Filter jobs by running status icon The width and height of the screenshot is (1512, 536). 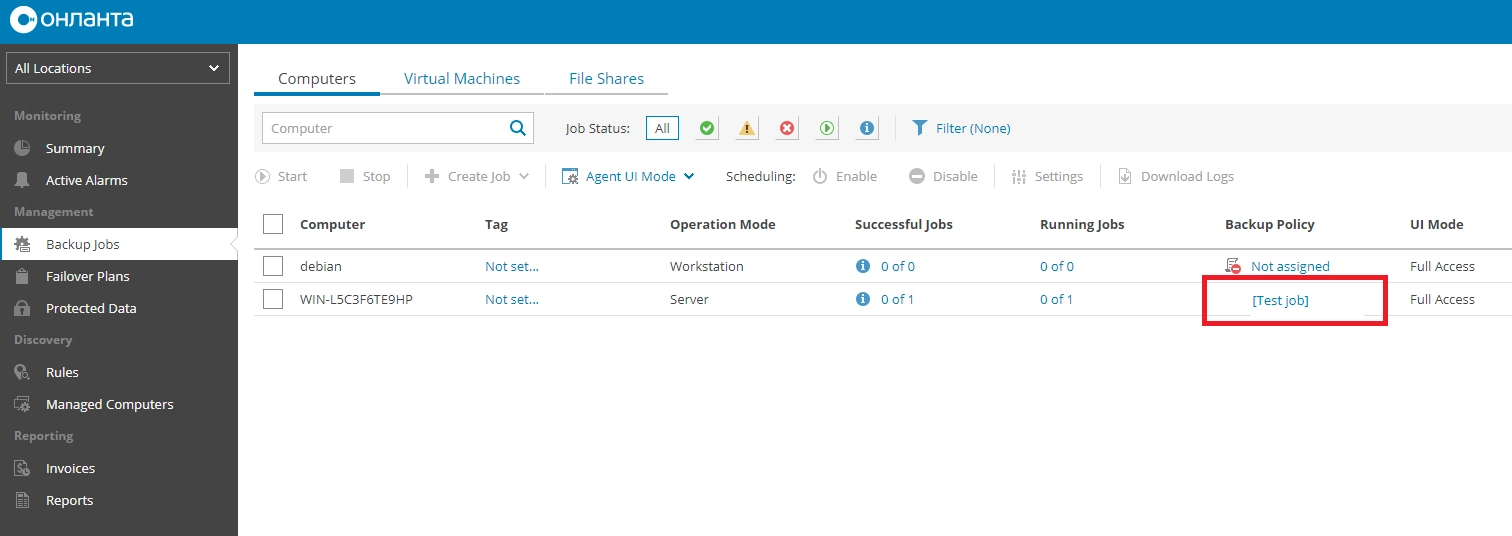click(827, 128)
